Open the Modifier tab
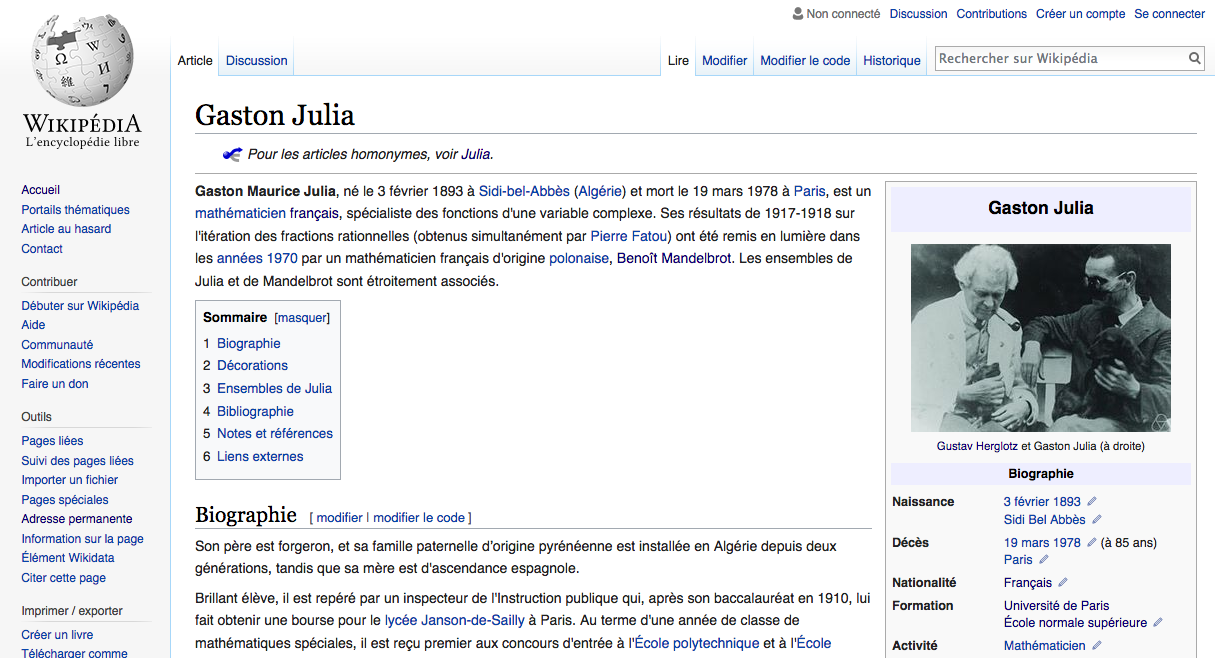This screenshot has width=1215, height=658. (725, 61)
